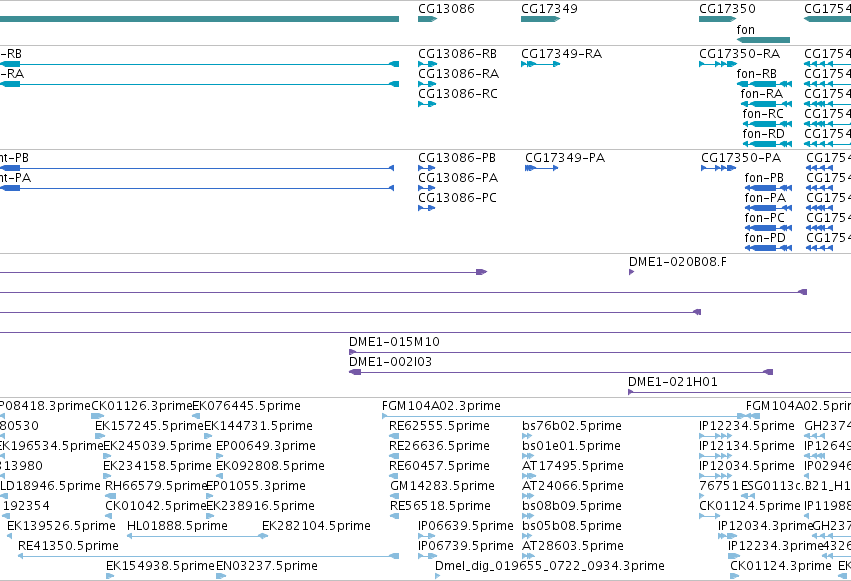Select BAC clone DME1-002I03

[x=390, y=362]
